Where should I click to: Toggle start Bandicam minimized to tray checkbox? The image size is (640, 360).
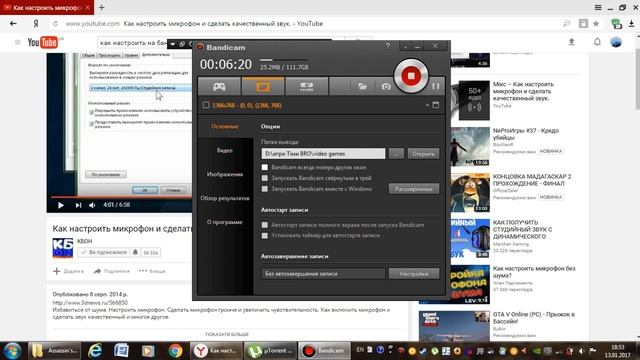pos(265,178)
